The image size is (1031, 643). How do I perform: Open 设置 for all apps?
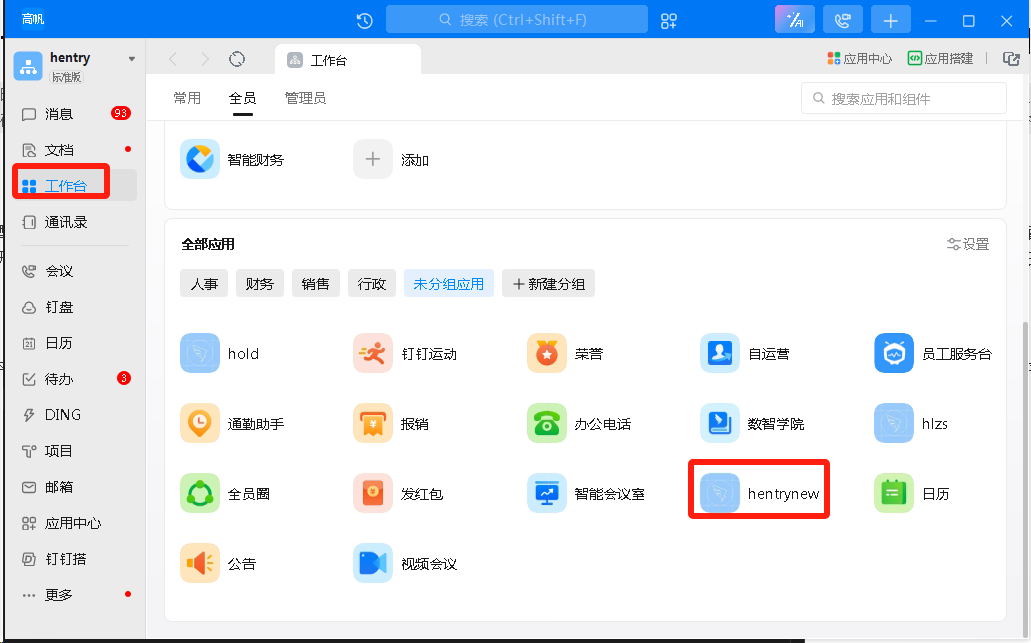(x=968, y=244)
